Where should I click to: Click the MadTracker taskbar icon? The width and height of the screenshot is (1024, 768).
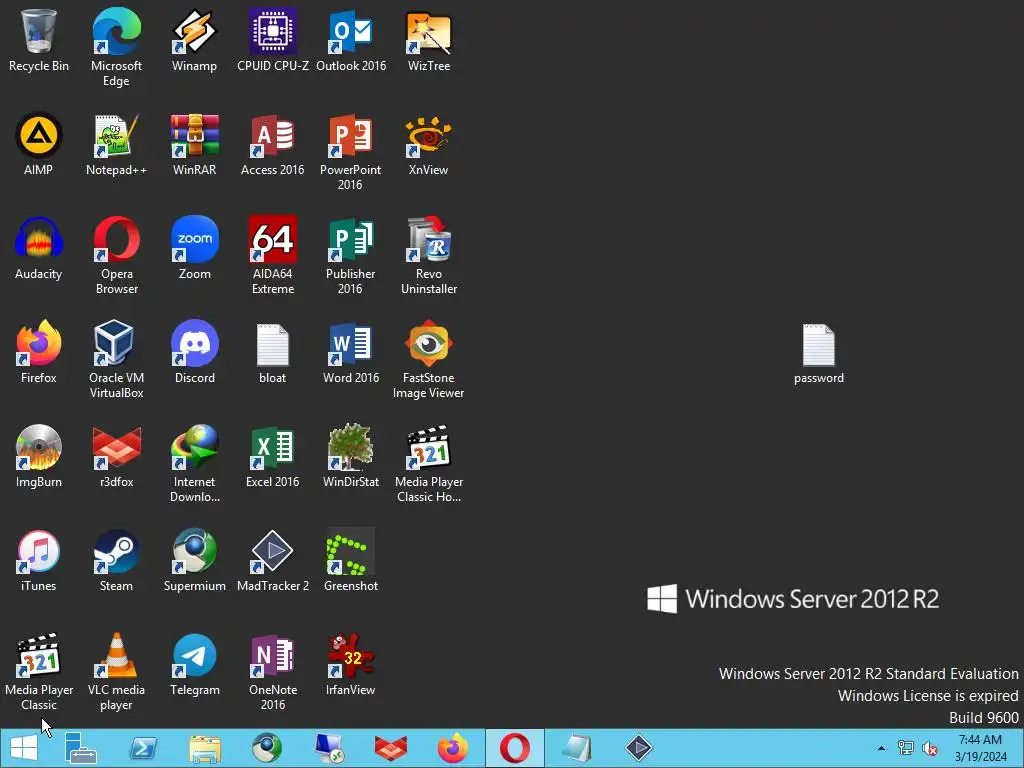coord(639,748)
